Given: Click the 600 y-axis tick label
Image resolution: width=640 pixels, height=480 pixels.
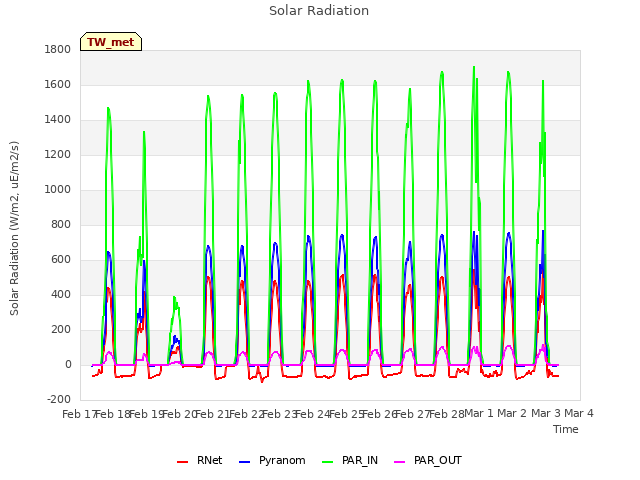Looking at the screenshot, I should [61, 260].
